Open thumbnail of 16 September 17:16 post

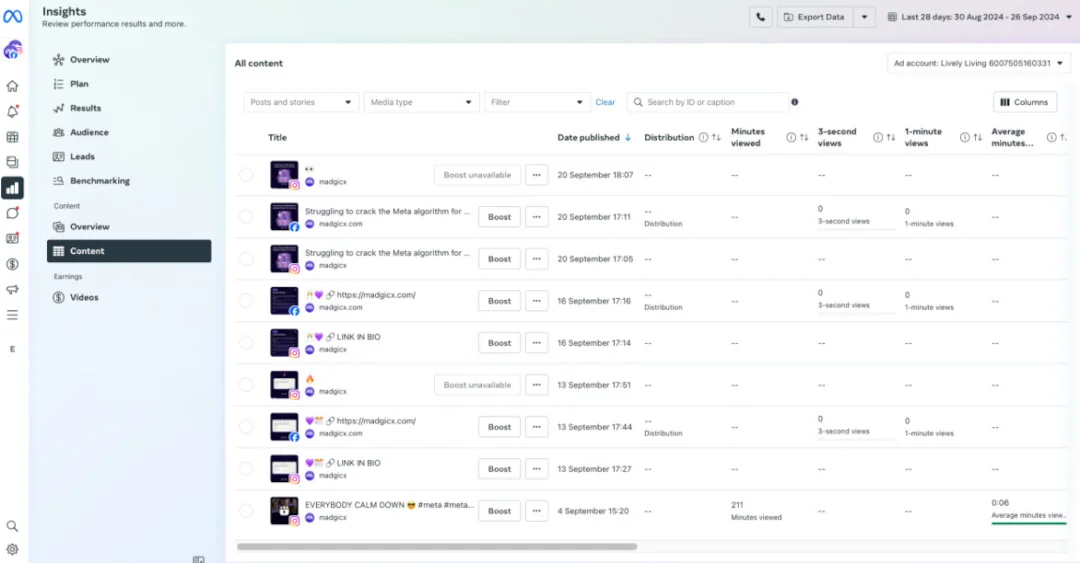click(x=284, y=300)
